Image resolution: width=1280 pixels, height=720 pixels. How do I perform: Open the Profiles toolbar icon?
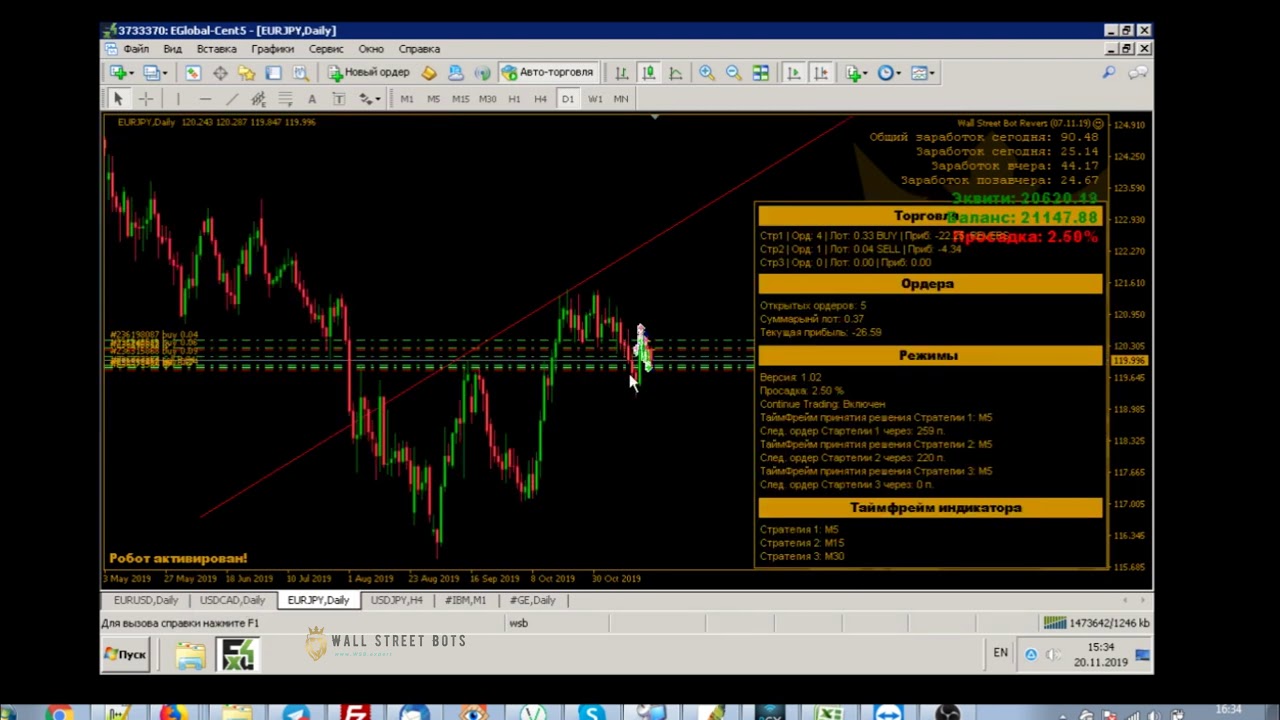point(152,72)
